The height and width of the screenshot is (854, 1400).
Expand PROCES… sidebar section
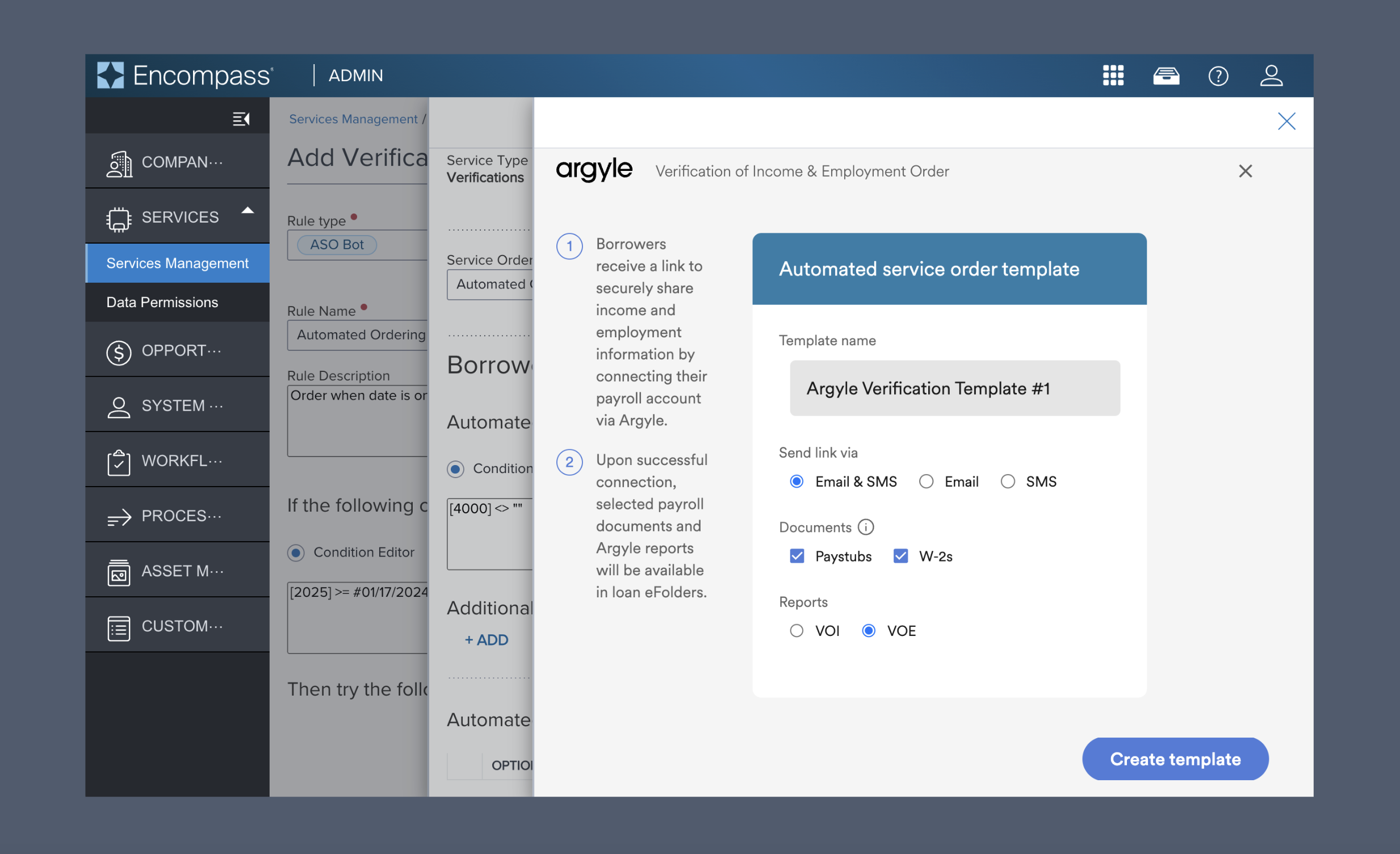(177, 516)
